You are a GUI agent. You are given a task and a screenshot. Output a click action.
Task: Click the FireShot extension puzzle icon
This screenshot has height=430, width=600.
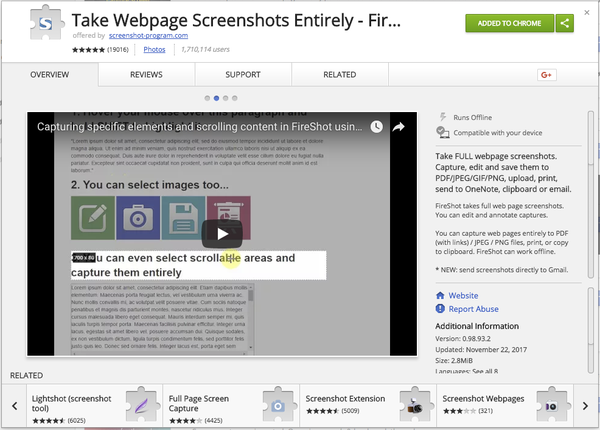pyautogui.click(x=46, y=23)
